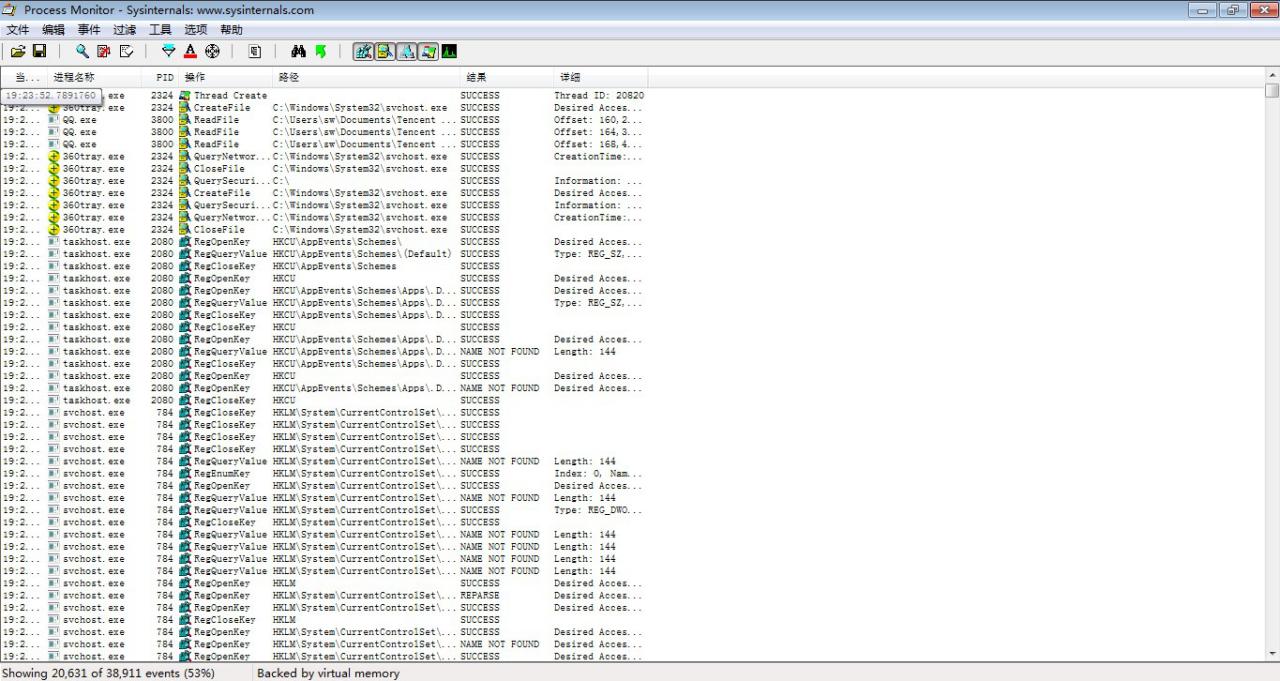Click the 进程名称 column header
1280x681 pixels.
click(74, 77)
